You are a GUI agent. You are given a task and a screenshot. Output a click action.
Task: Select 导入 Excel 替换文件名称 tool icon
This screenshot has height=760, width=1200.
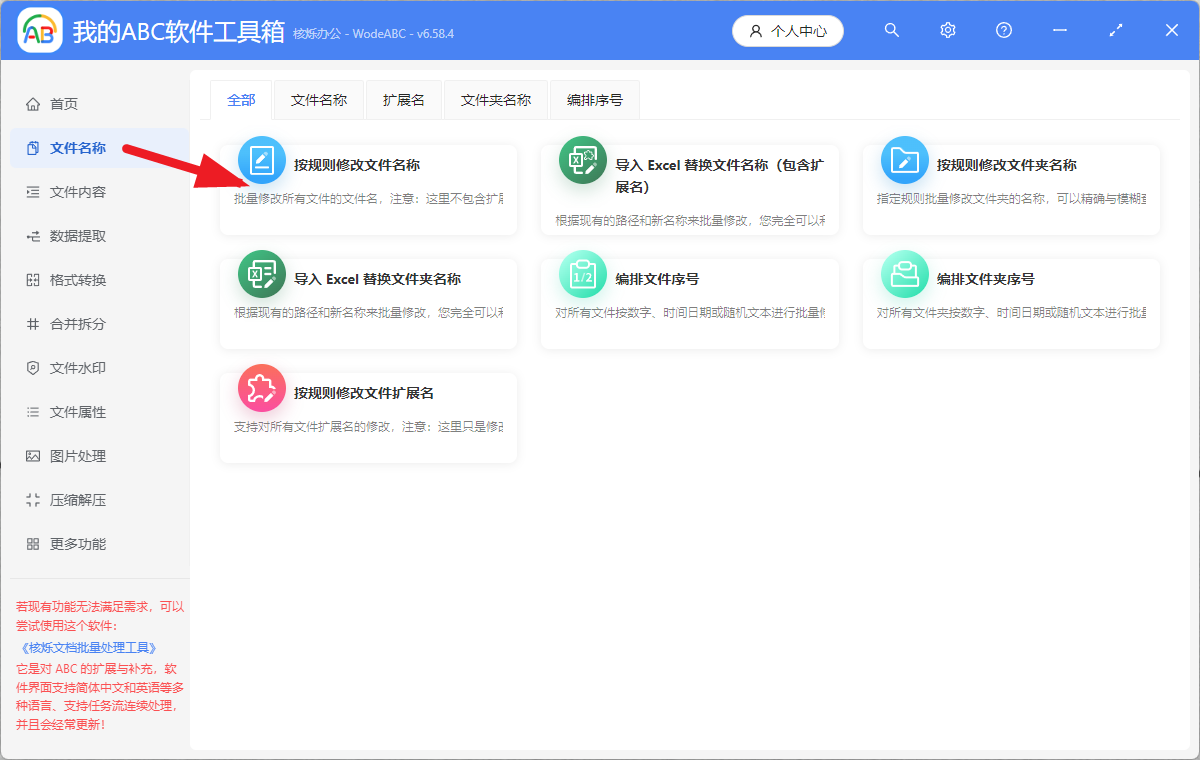coord(583,159)
